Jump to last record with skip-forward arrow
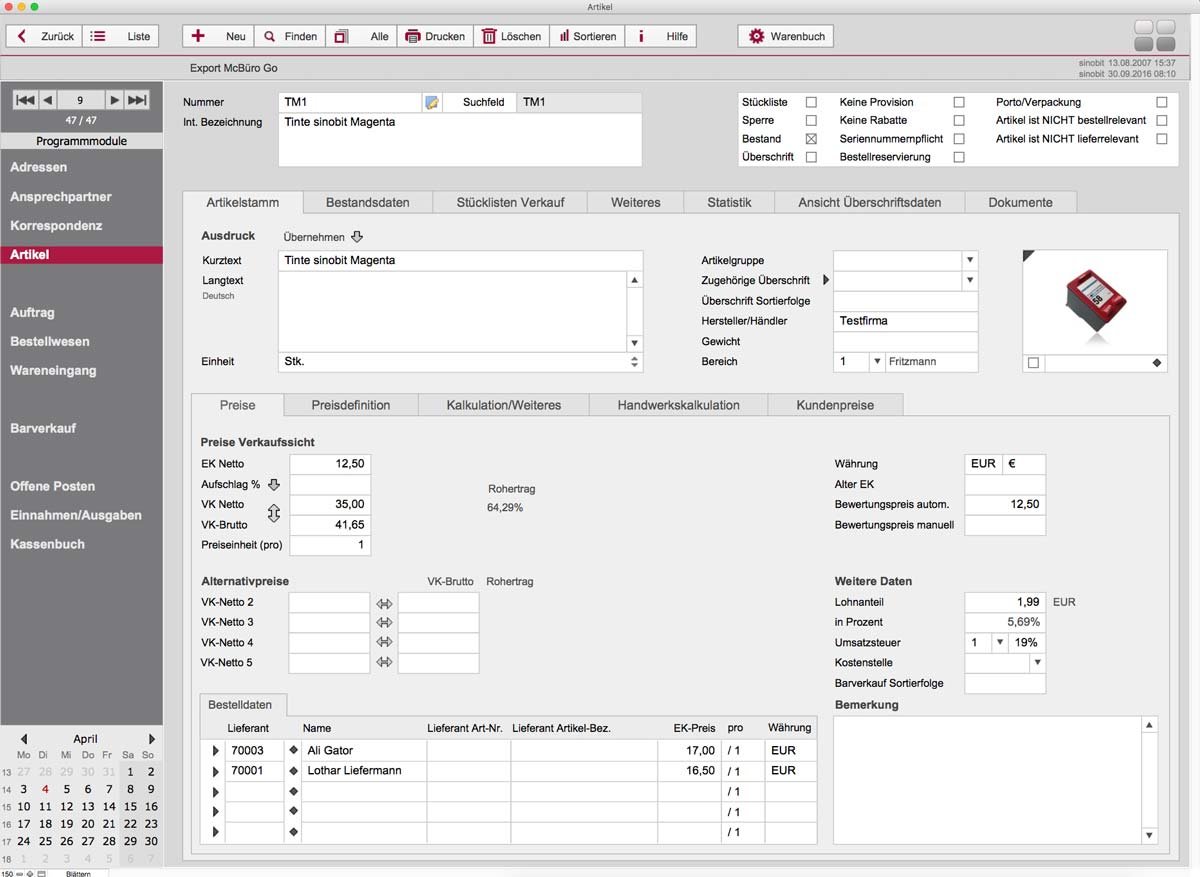The image size is (1200, 877). (138, 100)
